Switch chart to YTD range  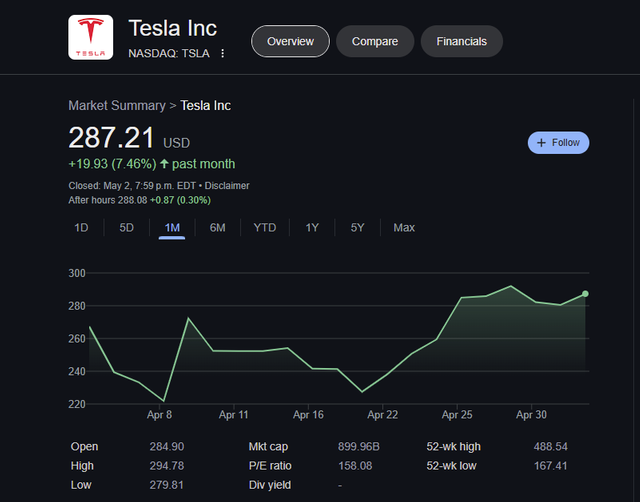pyautogui.click(x=265, y=227)
